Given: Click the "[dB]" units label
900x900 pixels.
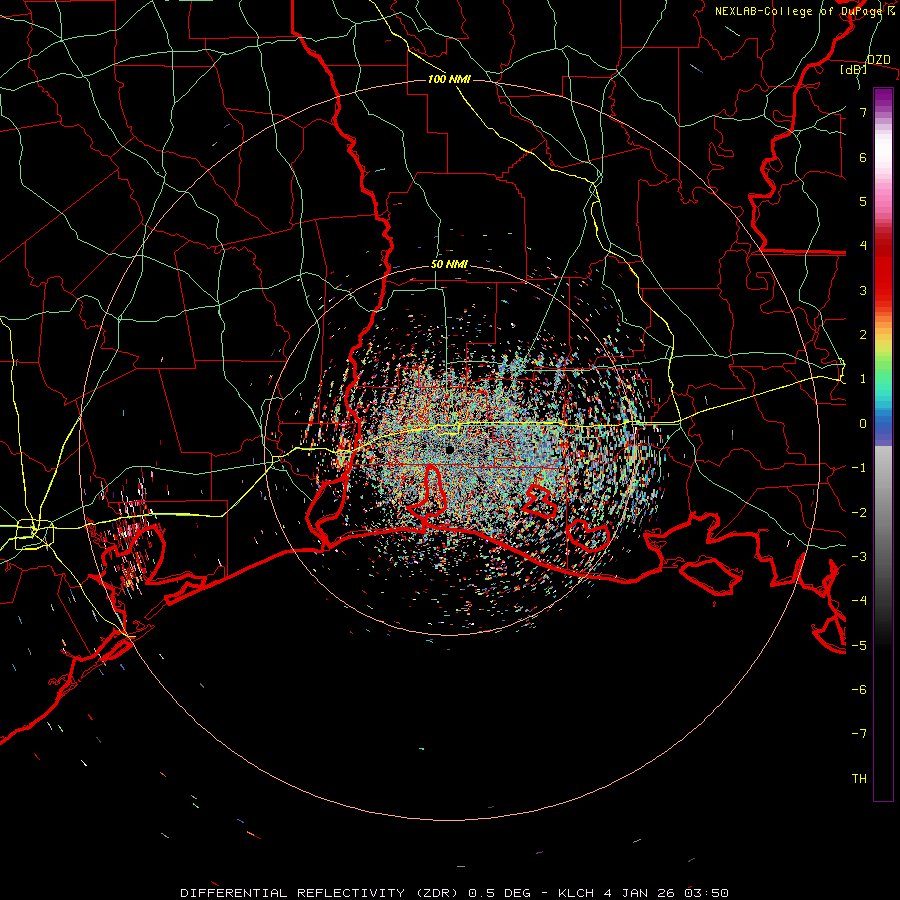Looking at the screenshot, I should point(854,70).
